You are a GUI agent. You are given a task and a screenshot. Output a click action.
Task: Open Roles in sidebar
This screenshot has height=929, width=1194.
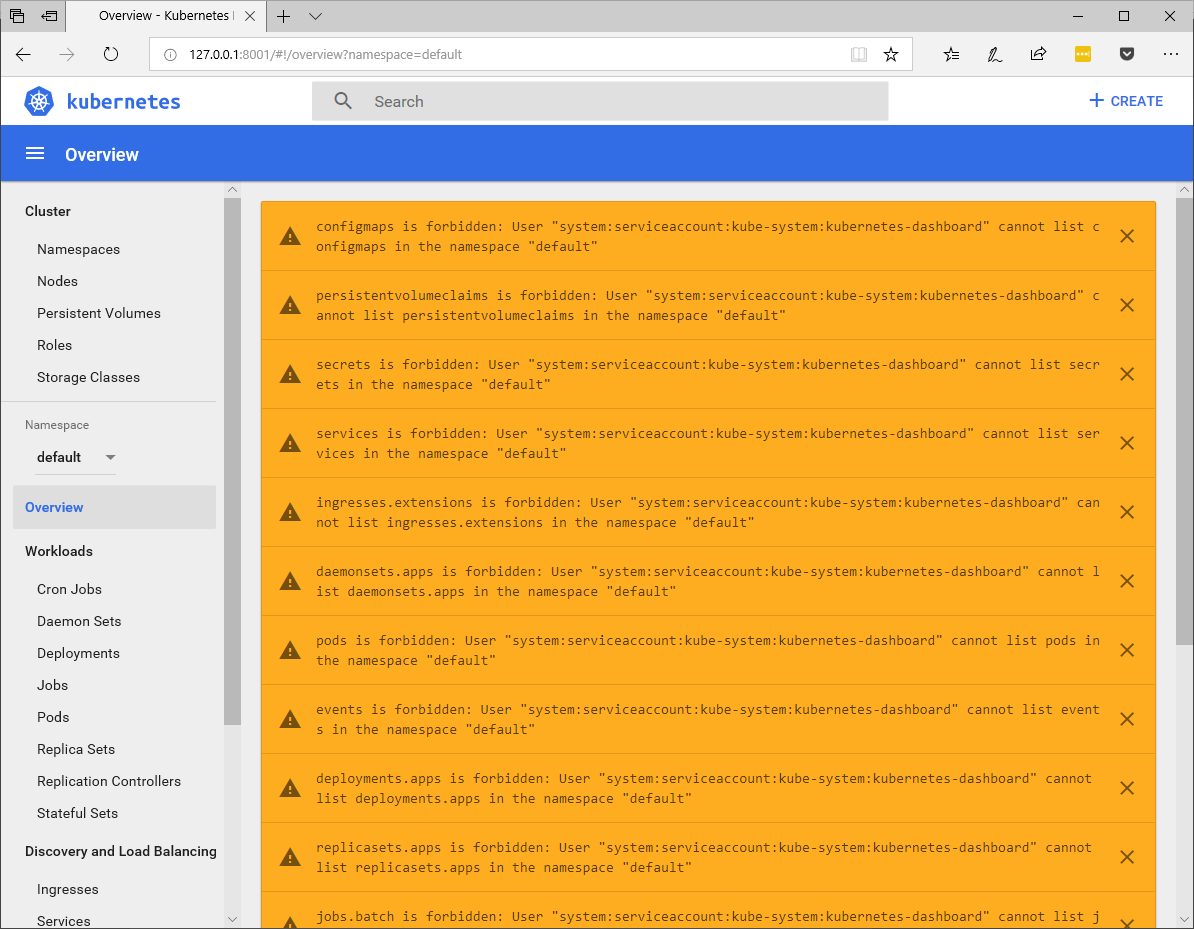click(x=54, y=345)
